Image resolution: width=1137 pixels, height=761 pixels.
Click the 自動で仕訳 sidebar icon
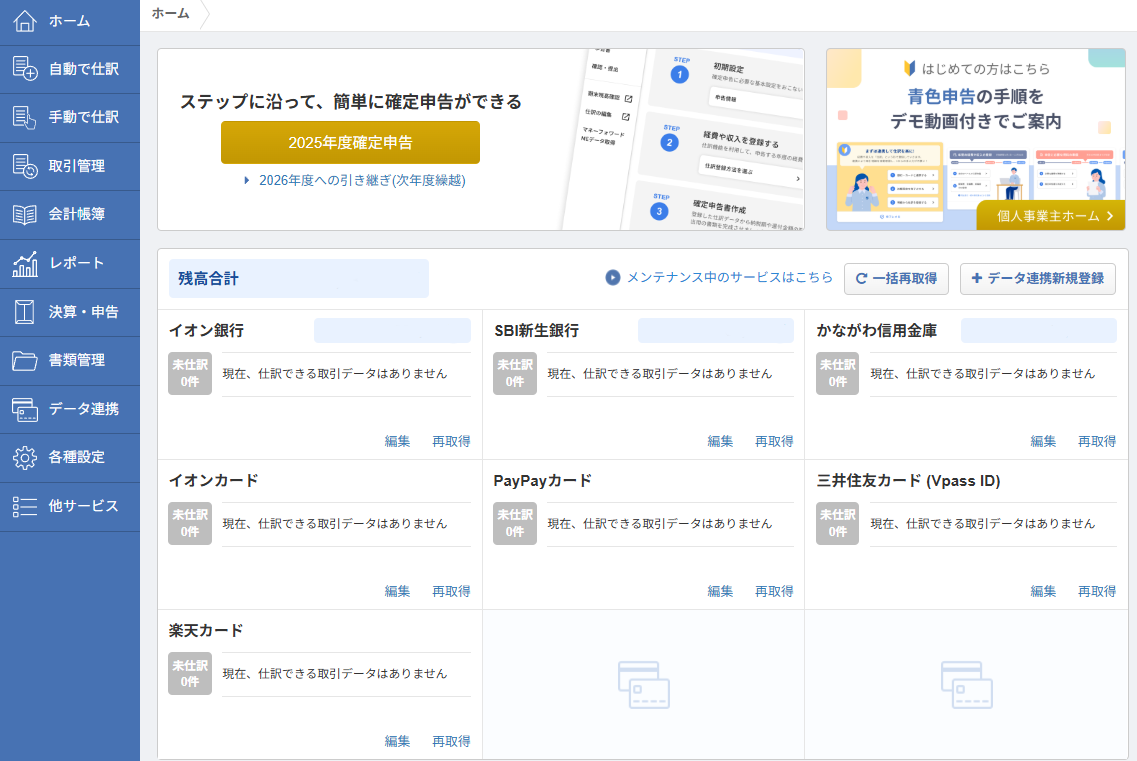click(25, 69)
